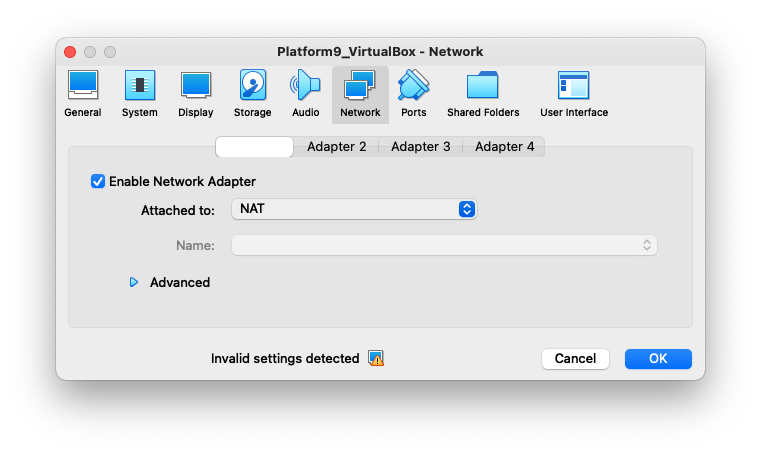Select the highlighted first adapter tab

[255, 147]
